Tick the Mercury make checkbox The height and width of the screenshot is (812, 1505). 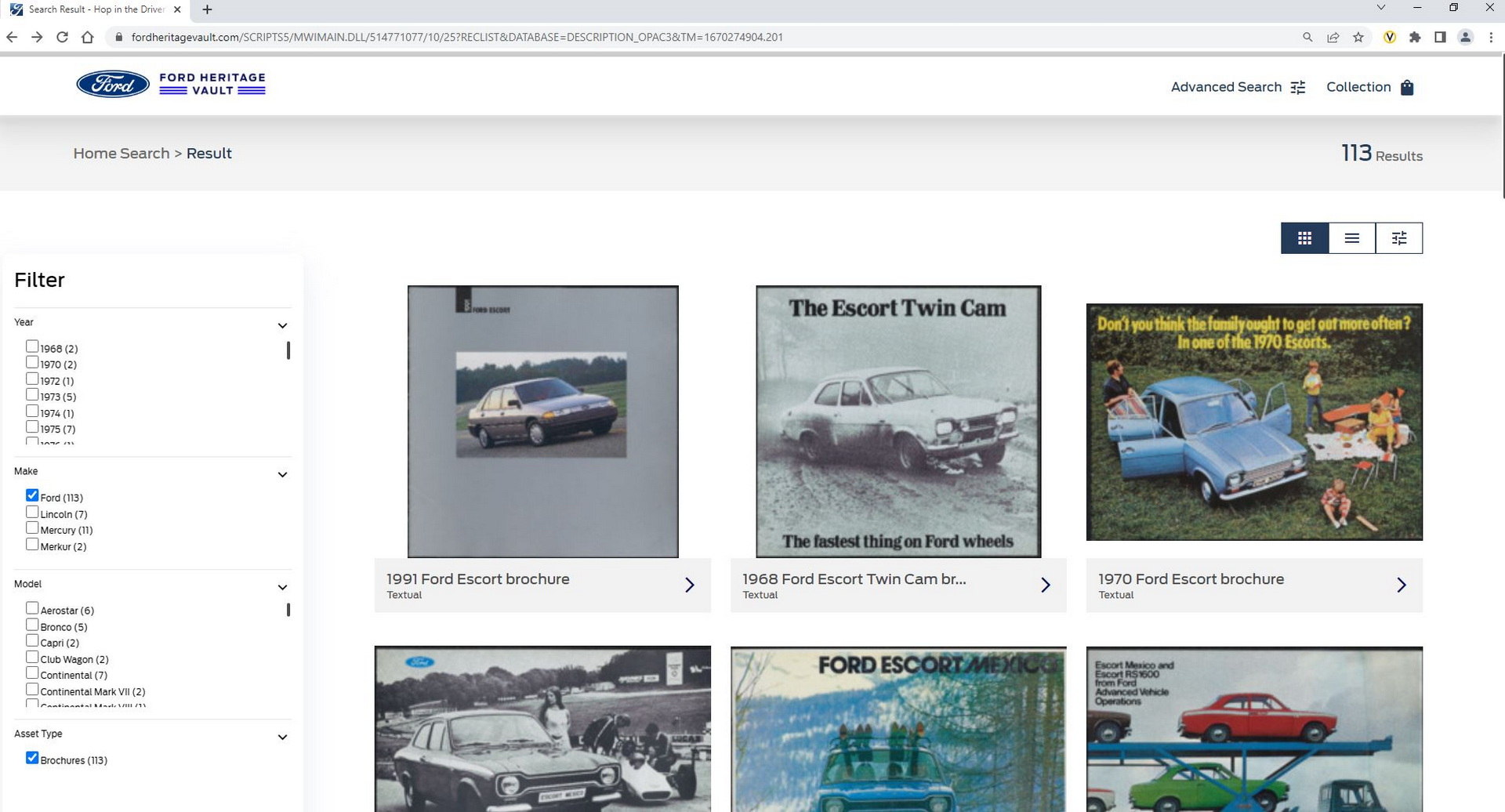[x=32, y=528]
